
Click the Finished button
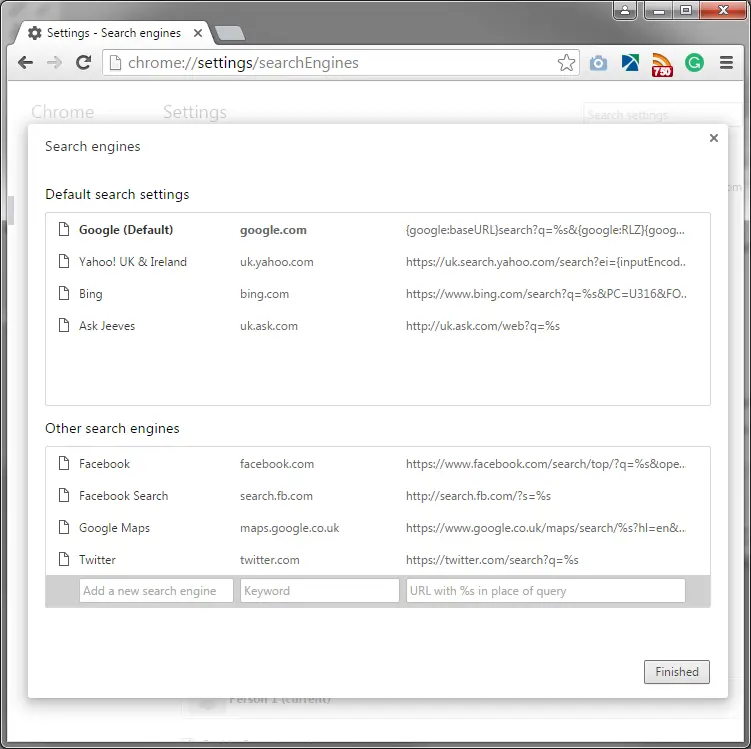pyautogui.click(x=677, y=672)
